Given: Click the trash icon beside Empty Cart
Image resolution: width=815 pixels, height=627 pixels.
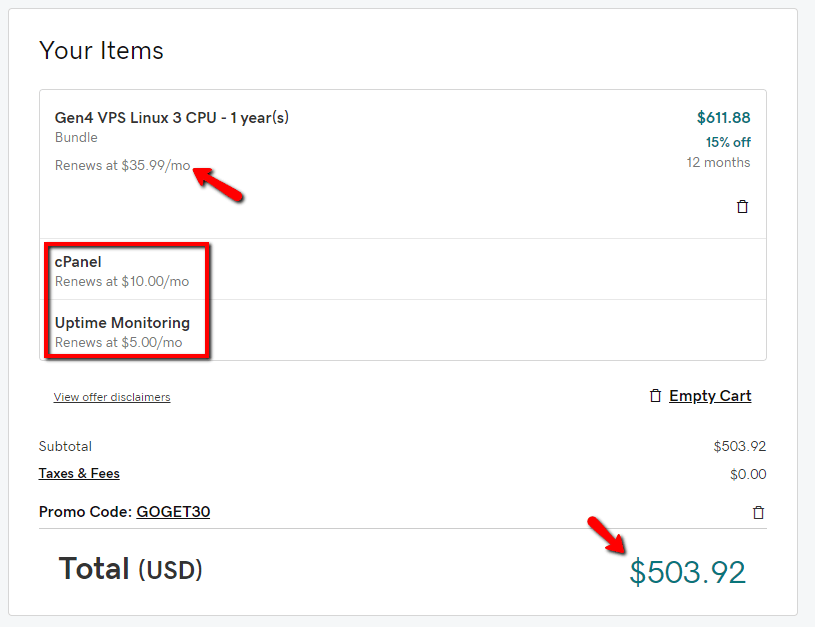Looking at the screenshot, I should pos(655,396).
